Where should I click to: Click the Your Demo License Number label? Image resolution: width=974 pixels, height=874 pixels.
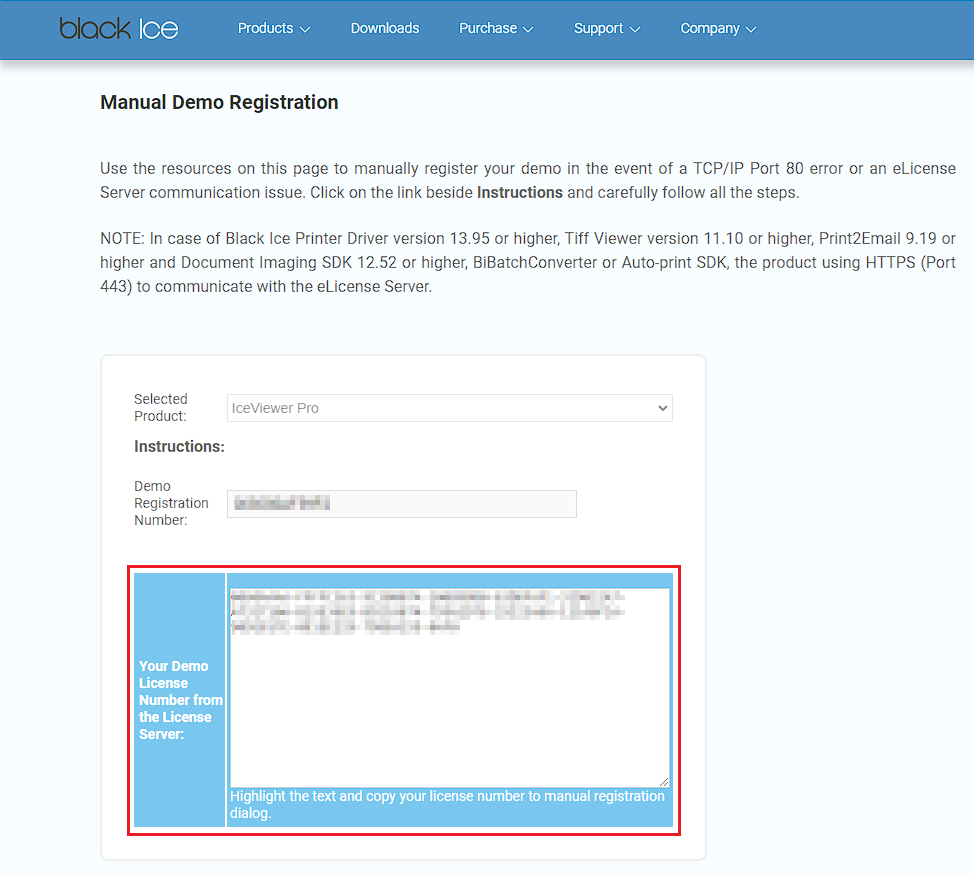coord(180,700)
